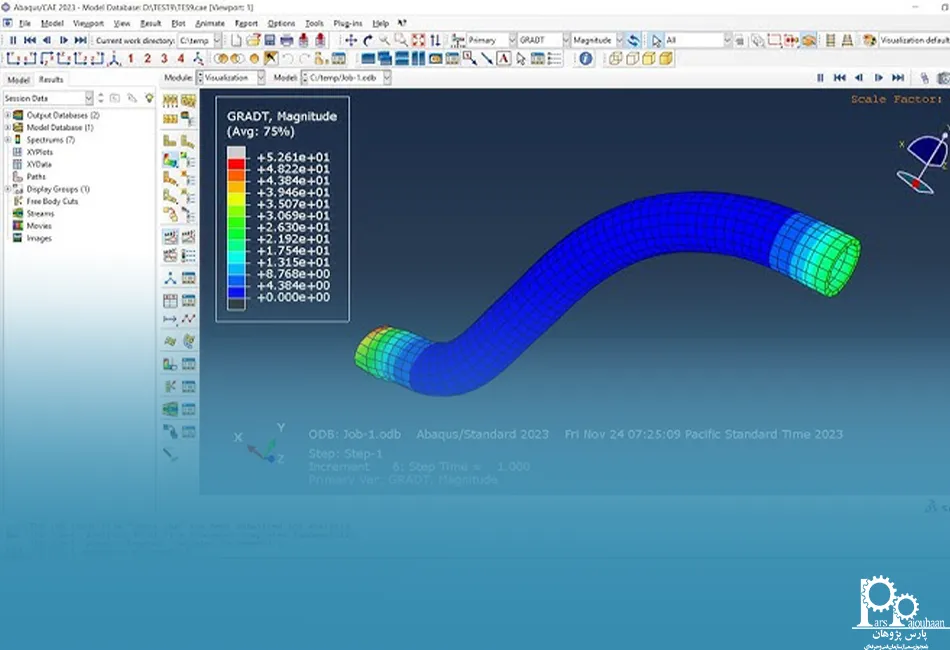Image resolution: width=950 pixels, height=650 pixels.
Task: Open the Animate menu
Action: 210,24
